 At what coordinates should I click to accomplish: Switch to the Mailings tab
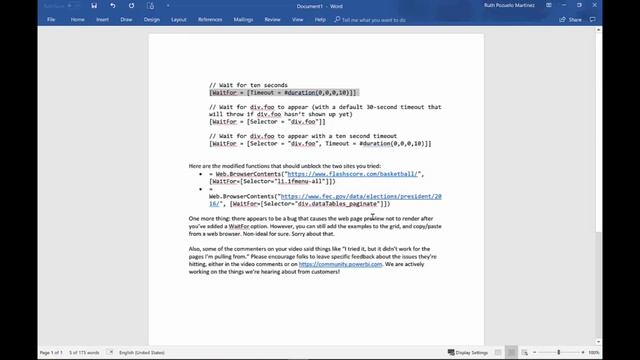(243, 20)
